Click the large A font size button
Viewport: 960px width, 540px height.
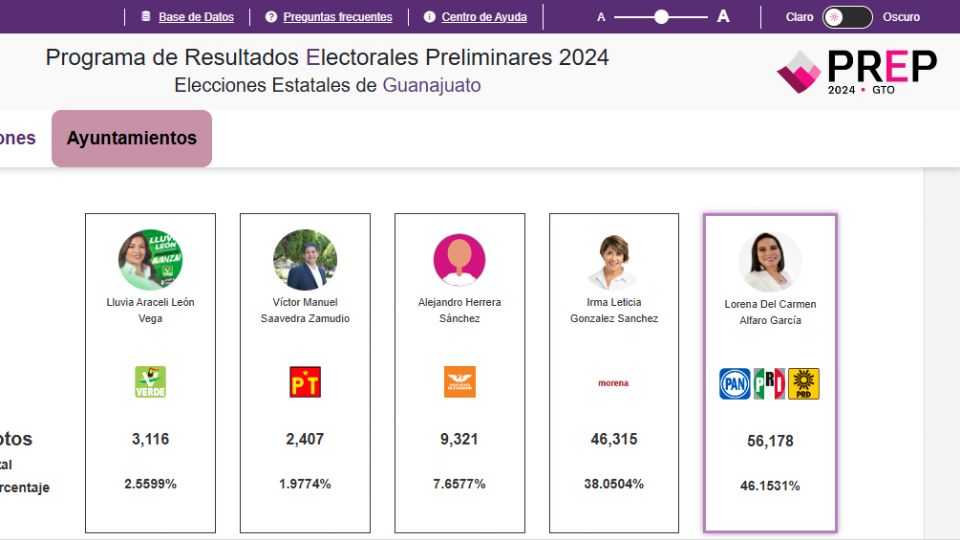click(x=723, y=17)
